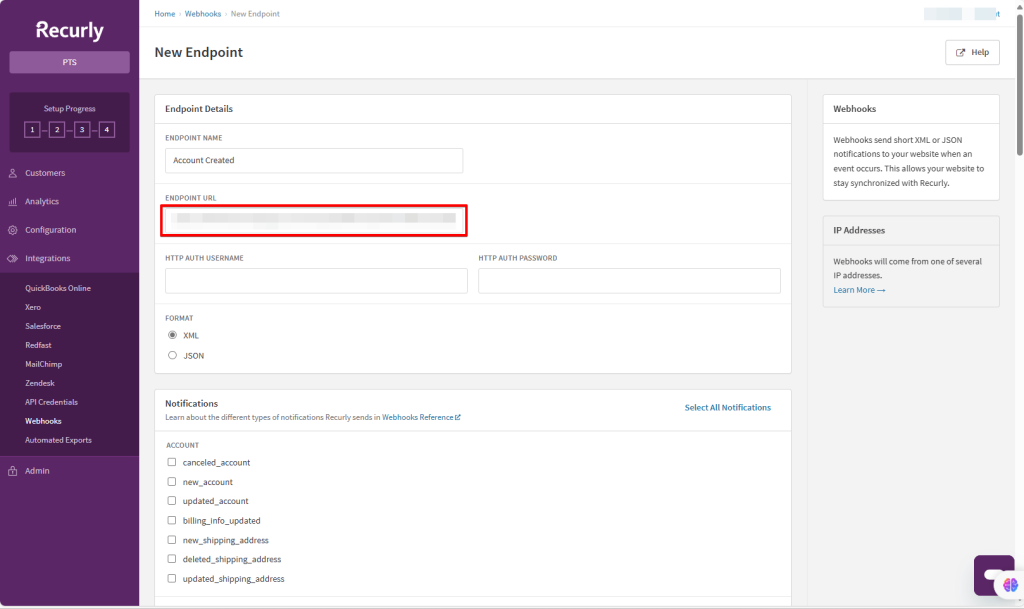This screenshot has width=1024, height=609.
Task: Tick the canceled_account checkbox
Action: [172, 462]
